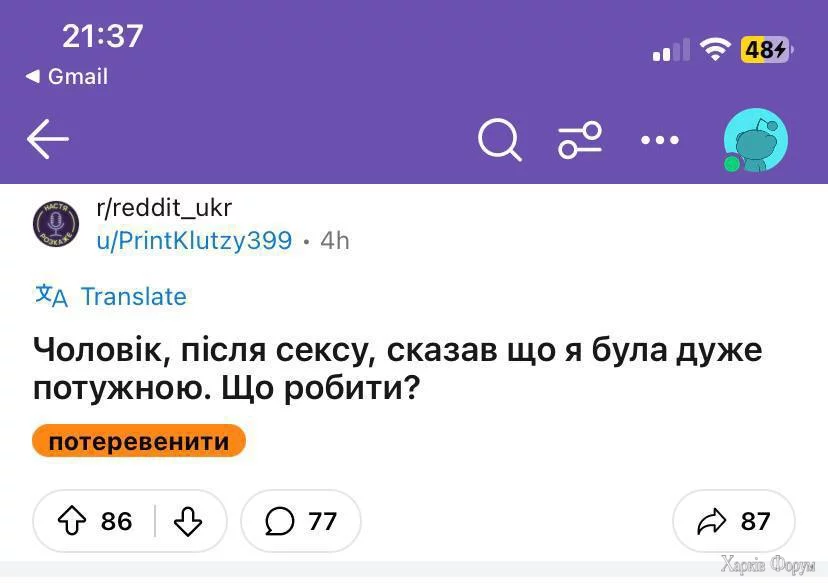This screenshot has height=583, width=828.
Task: Open the Snoo profile avatar menu
Action: click(x=755, y=140)
